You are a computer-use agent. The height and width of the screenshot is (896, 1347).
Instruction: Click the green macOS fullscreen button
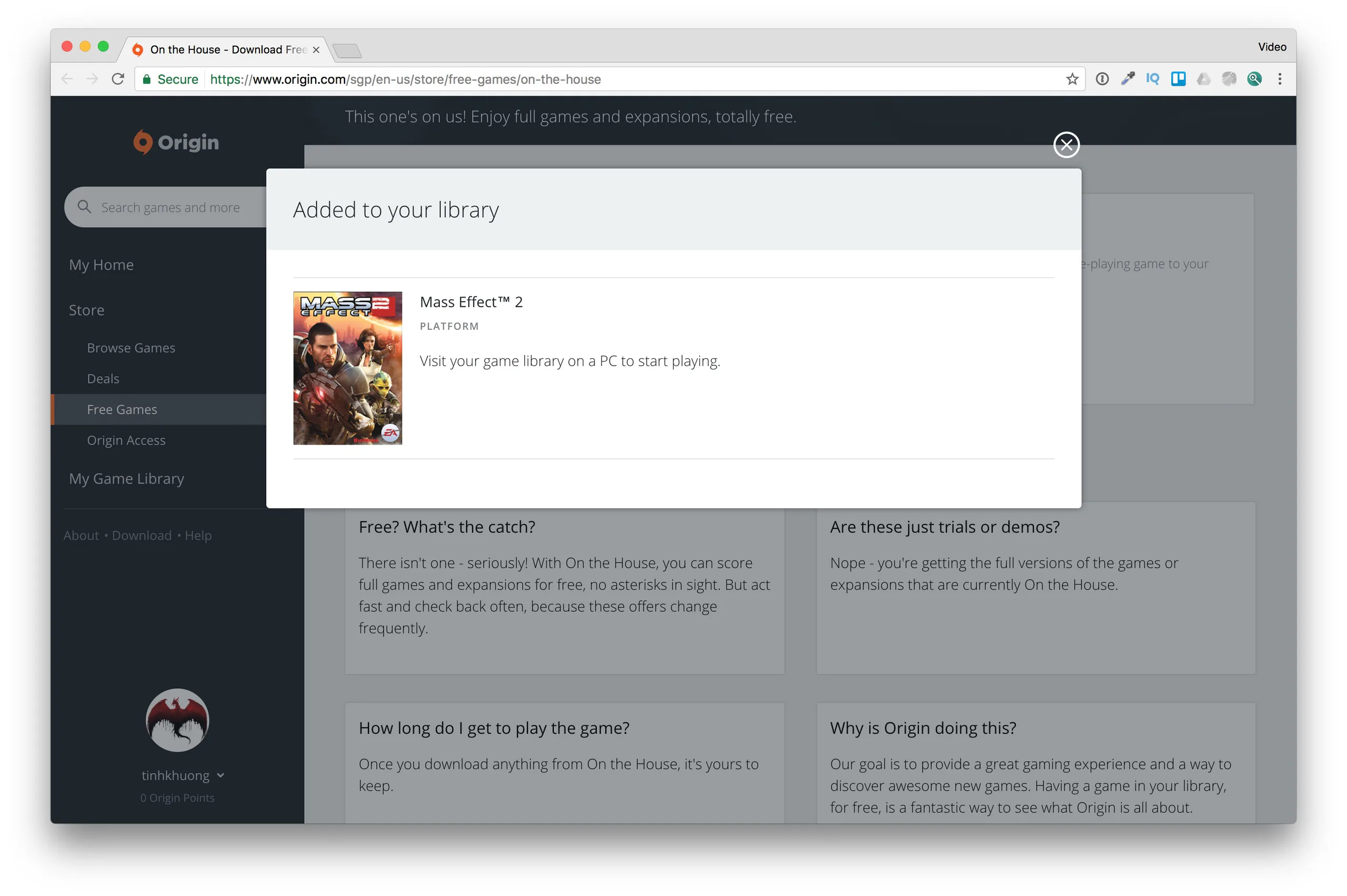pos(104,46)
